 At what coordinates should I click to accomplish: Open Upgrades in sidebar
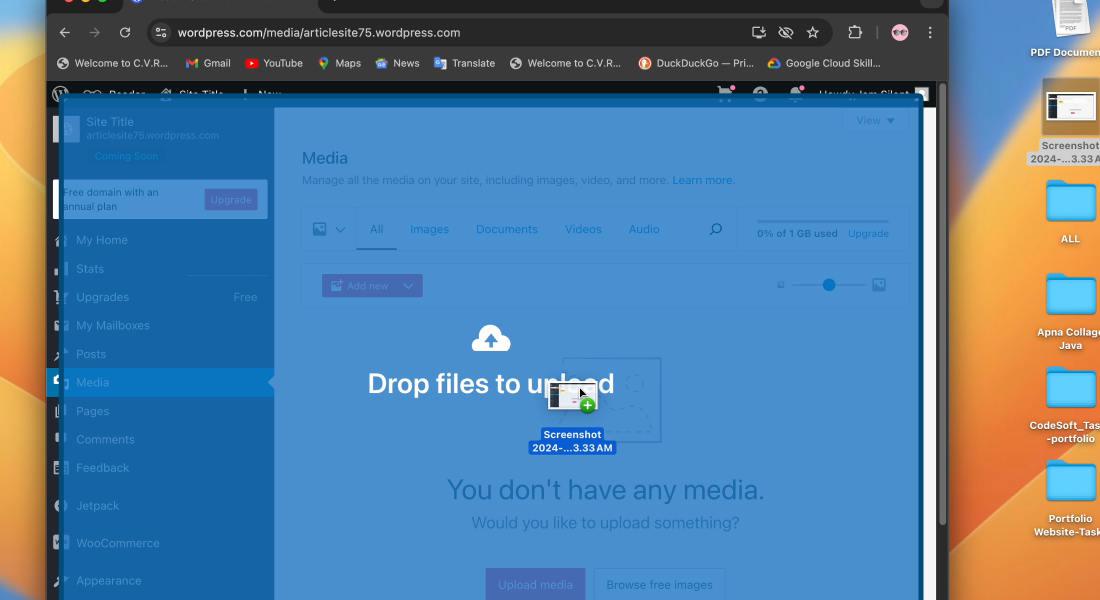102,297
